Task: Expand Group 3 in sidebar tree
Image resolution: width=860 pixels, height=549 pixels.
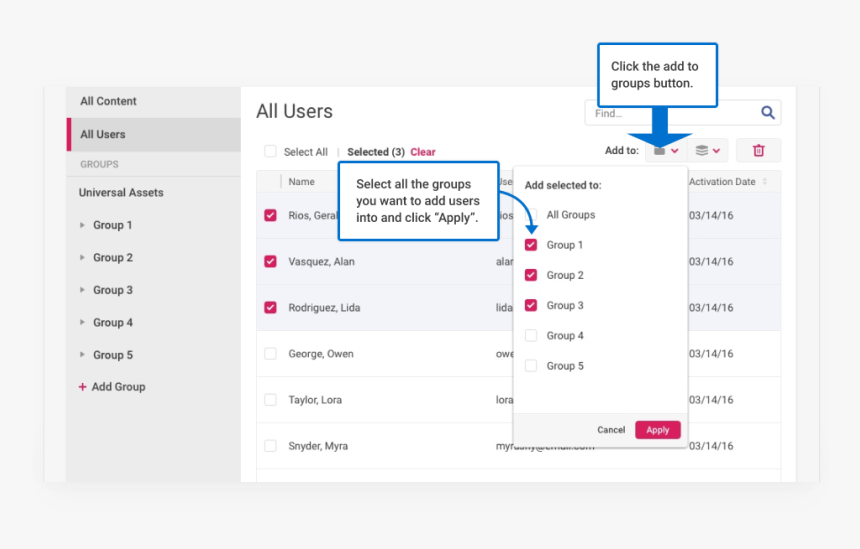Action: (83, 291)
